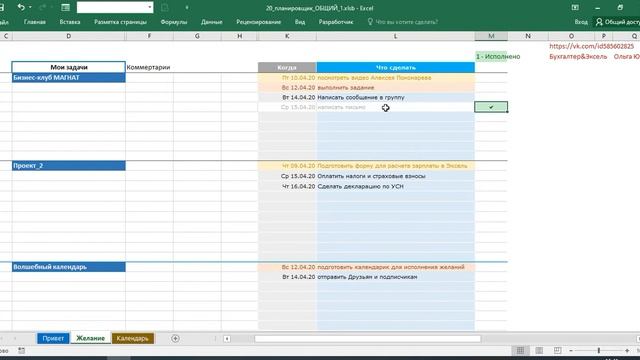Select column L header
Screen dimensions: 640x360
click(x=395, y=36)
